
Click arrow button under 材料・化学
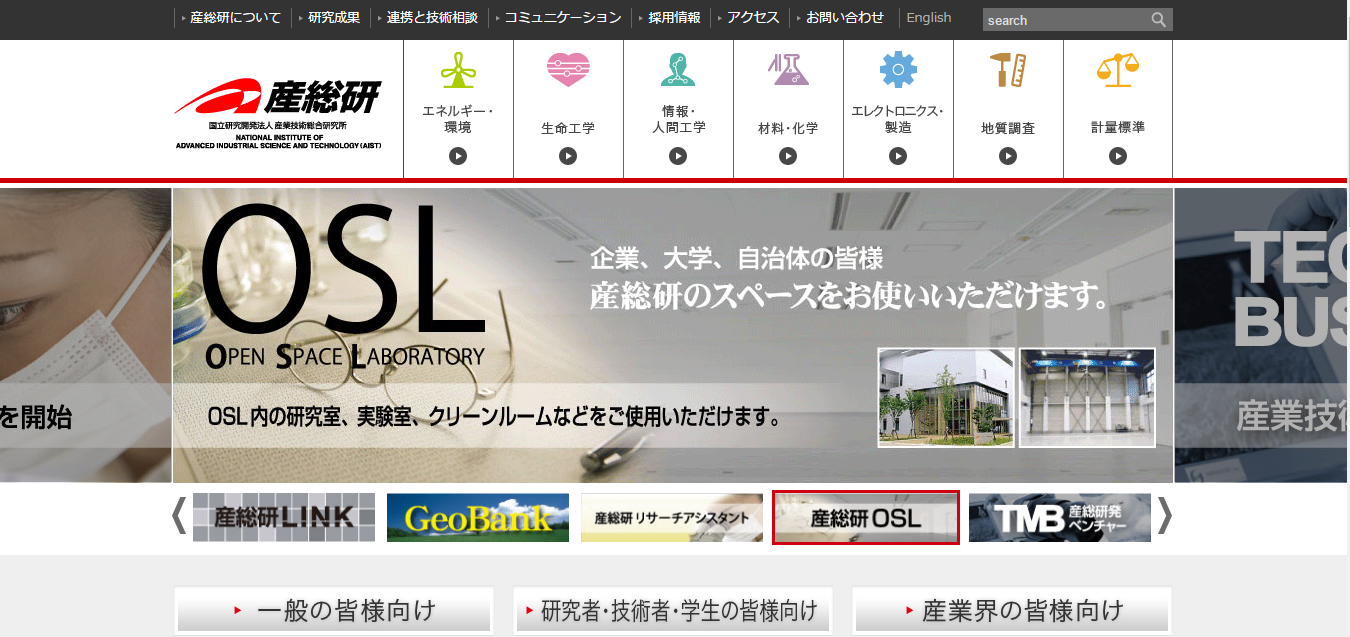788,156
